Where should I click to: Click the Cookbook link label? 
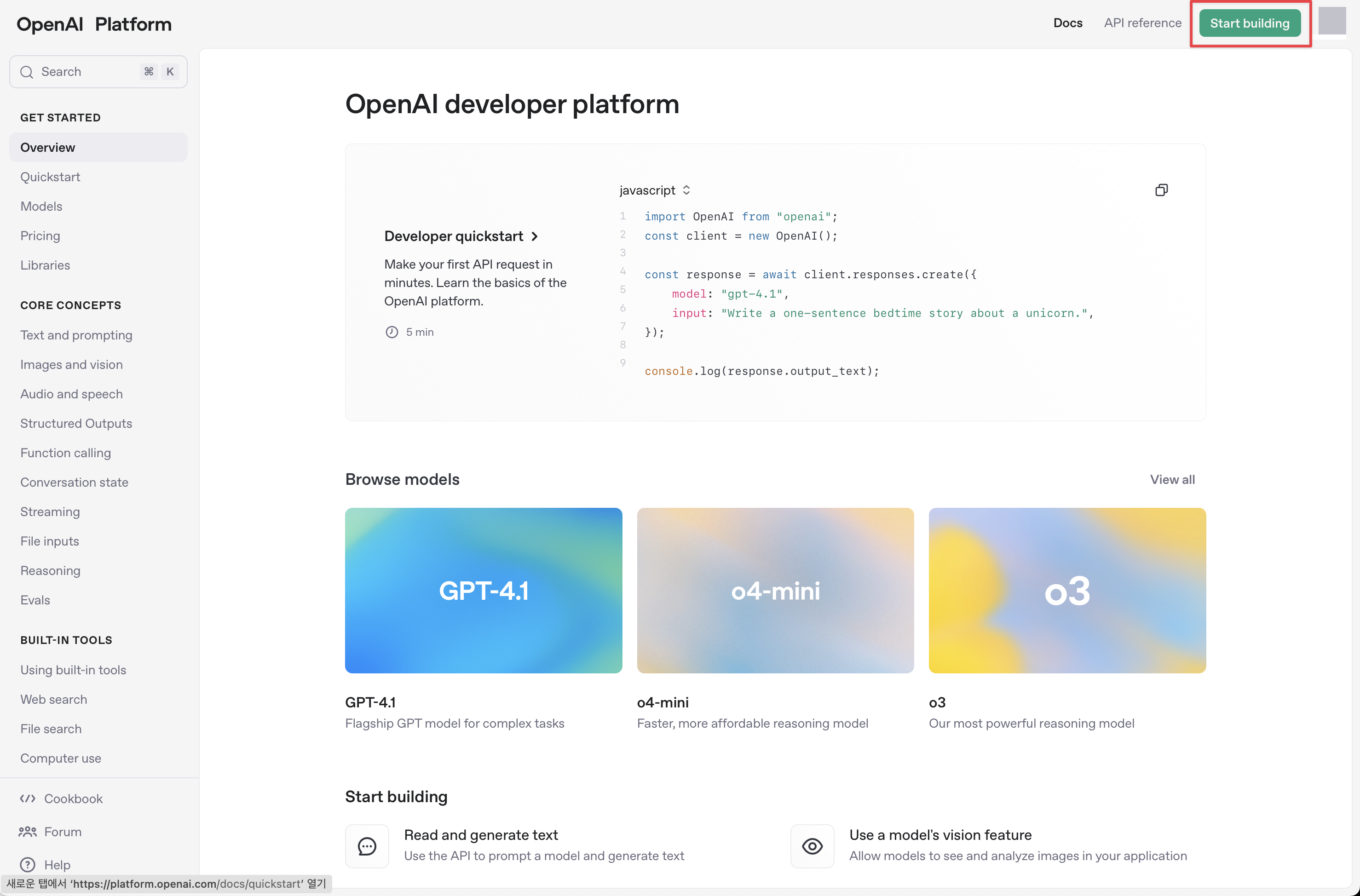74,799
